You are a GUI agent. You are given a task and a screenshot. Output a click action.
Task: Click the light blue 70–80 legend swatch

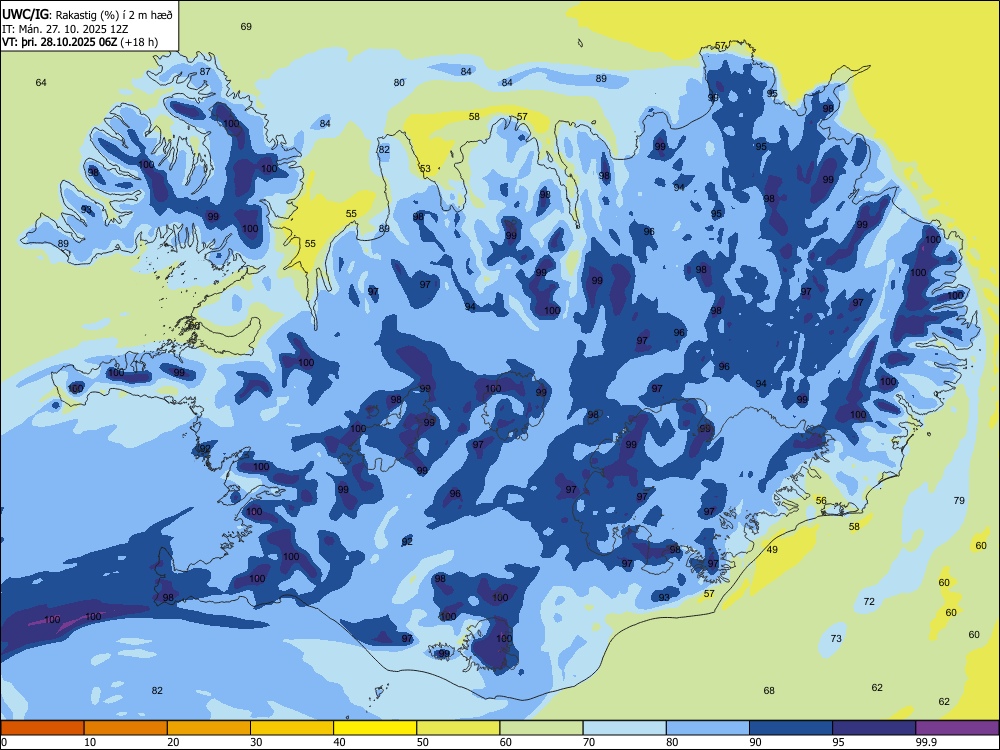coord(624,728)
